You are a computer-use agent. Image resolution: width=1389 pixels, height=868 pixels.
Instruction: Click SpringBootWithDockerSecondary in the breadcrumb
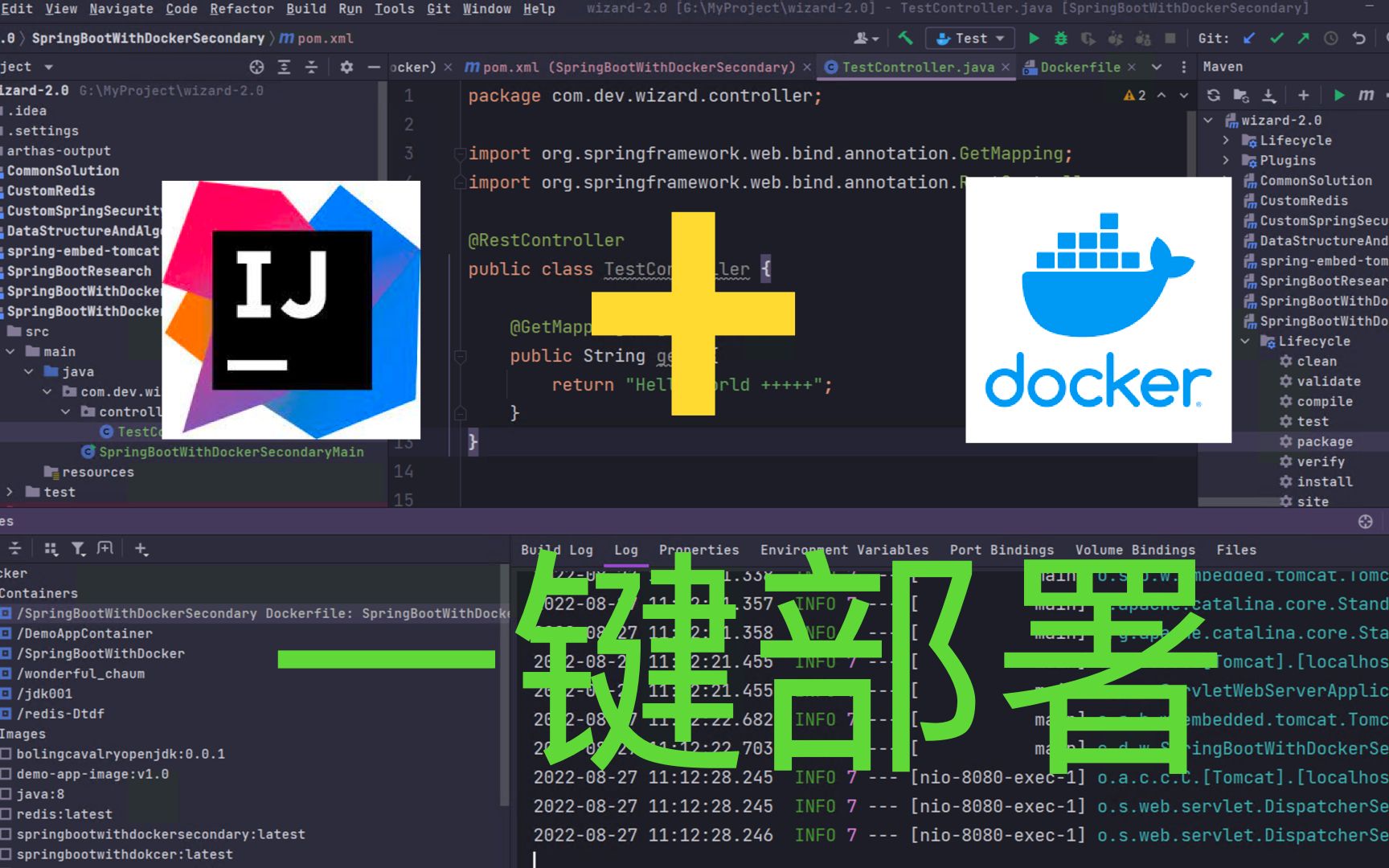(148, 38)
